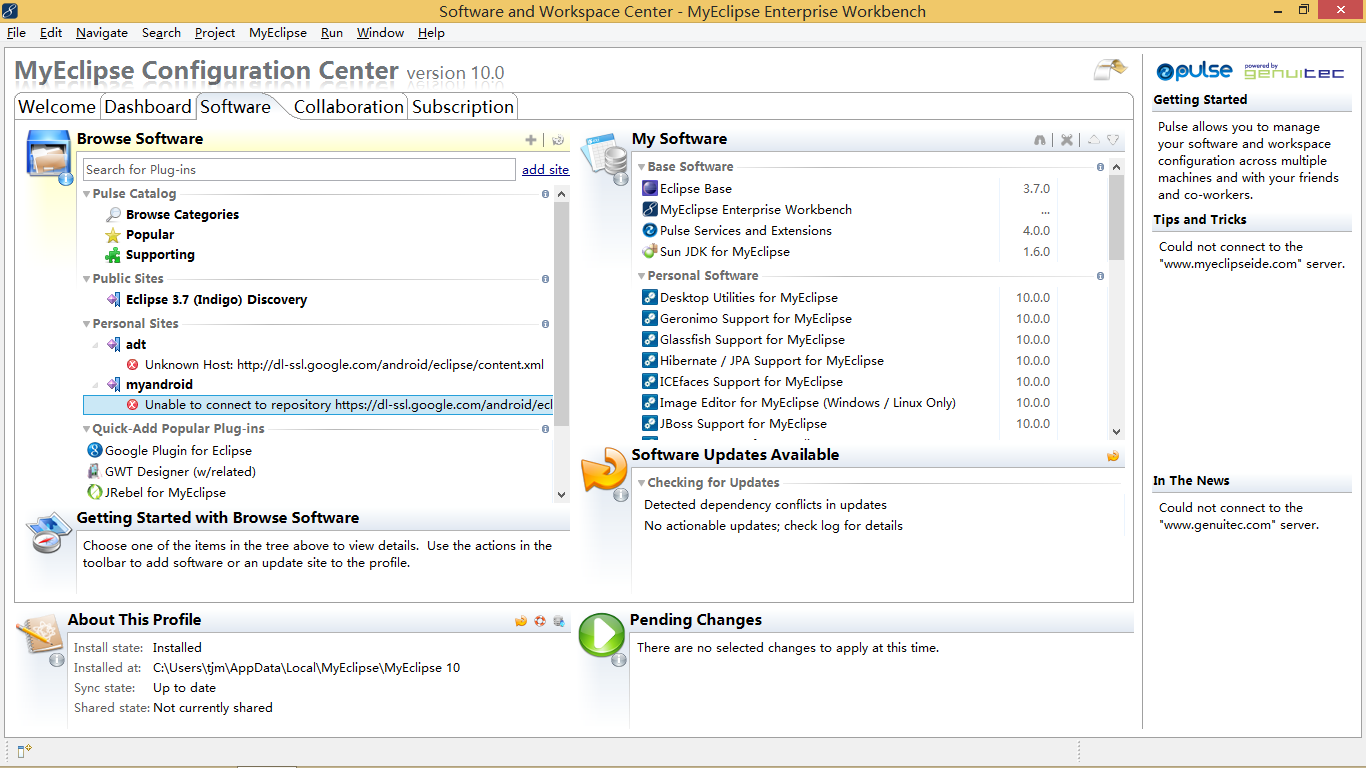Switch to the Welcome tab
Image resolution: width=1366 pixels, height=768 pixels.
click(x=57, y=107)
